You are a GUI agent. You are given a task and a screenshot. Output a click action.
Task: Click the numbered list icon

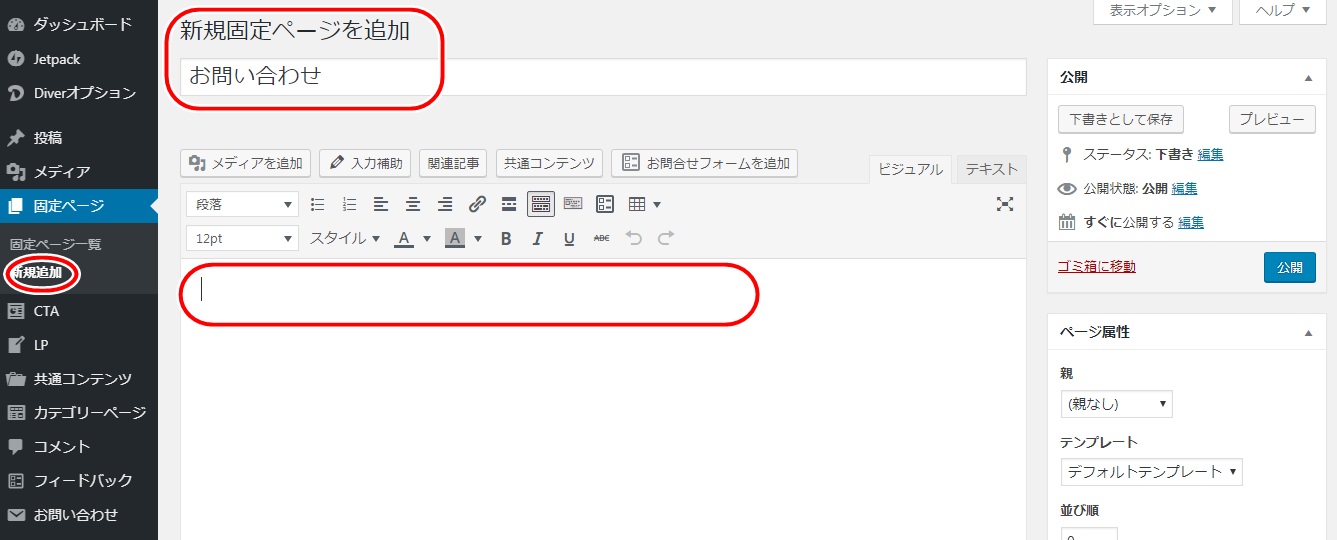tap(349, 204)
